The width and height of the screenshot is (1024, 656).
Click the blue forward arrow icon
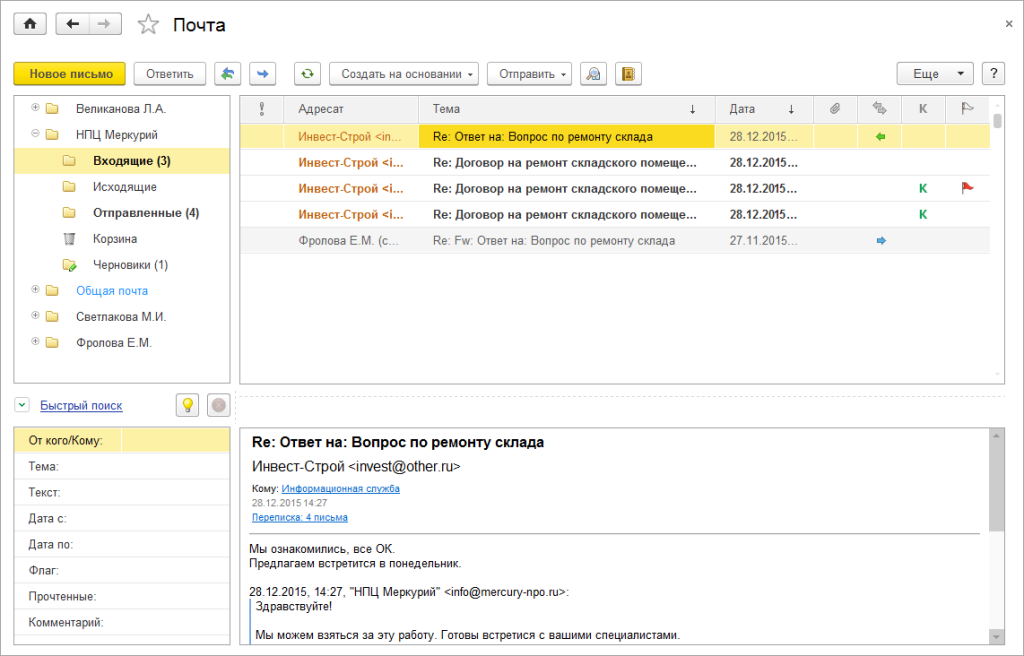click(x=263, y=74)
